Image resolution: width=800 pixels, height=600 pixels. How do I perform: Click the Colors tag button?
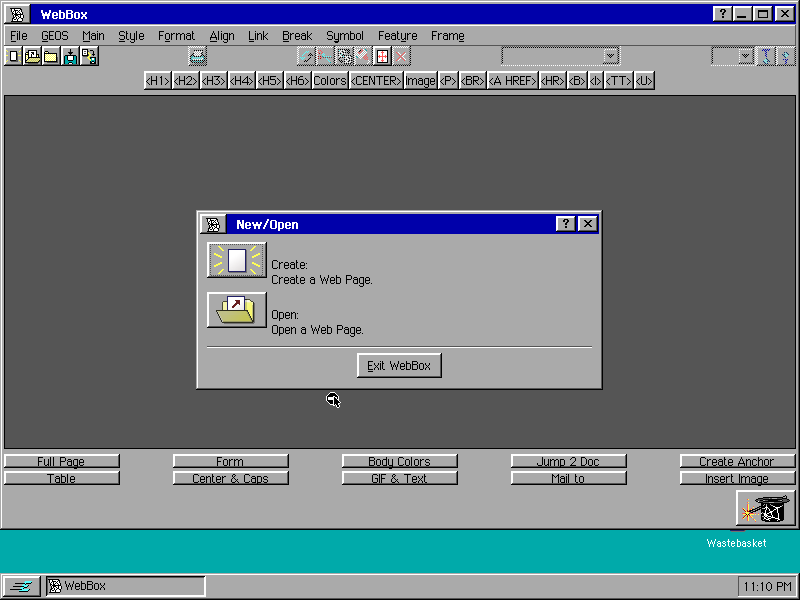click(x=330, y=81)
